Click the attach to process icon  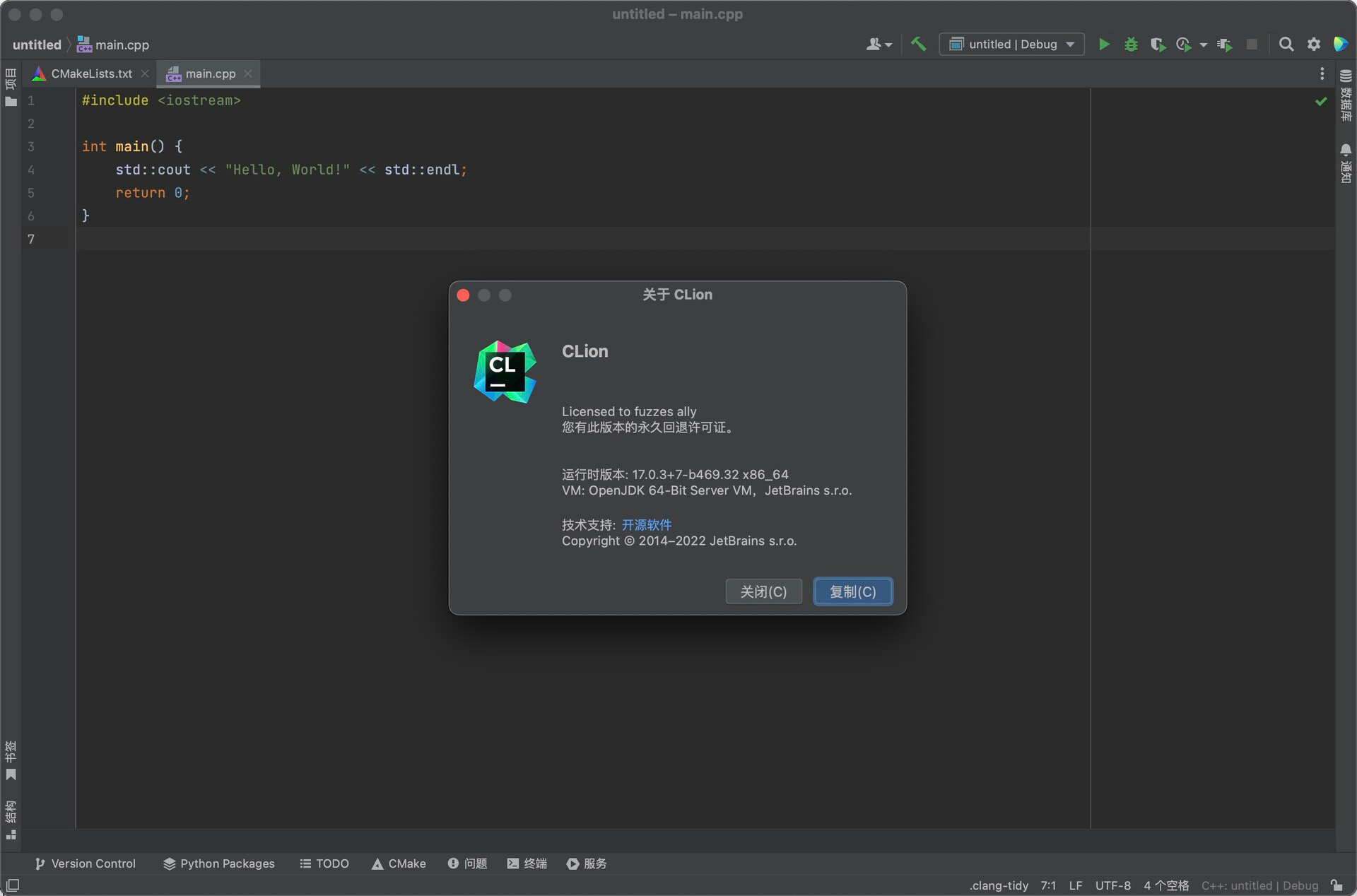pyautogui.click(x=1225, y=44)
